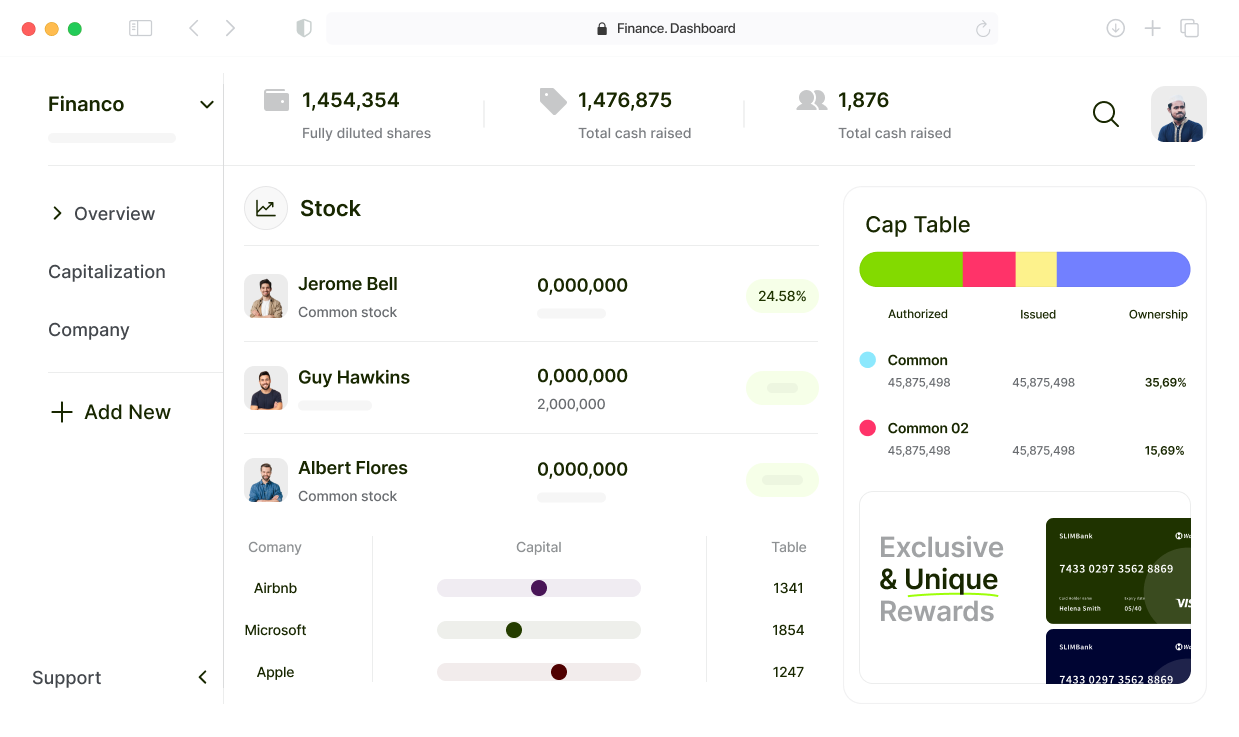Click the yellow Cap Table segment
Viewport: 1239px width, 737px height.
point(1036,270)
